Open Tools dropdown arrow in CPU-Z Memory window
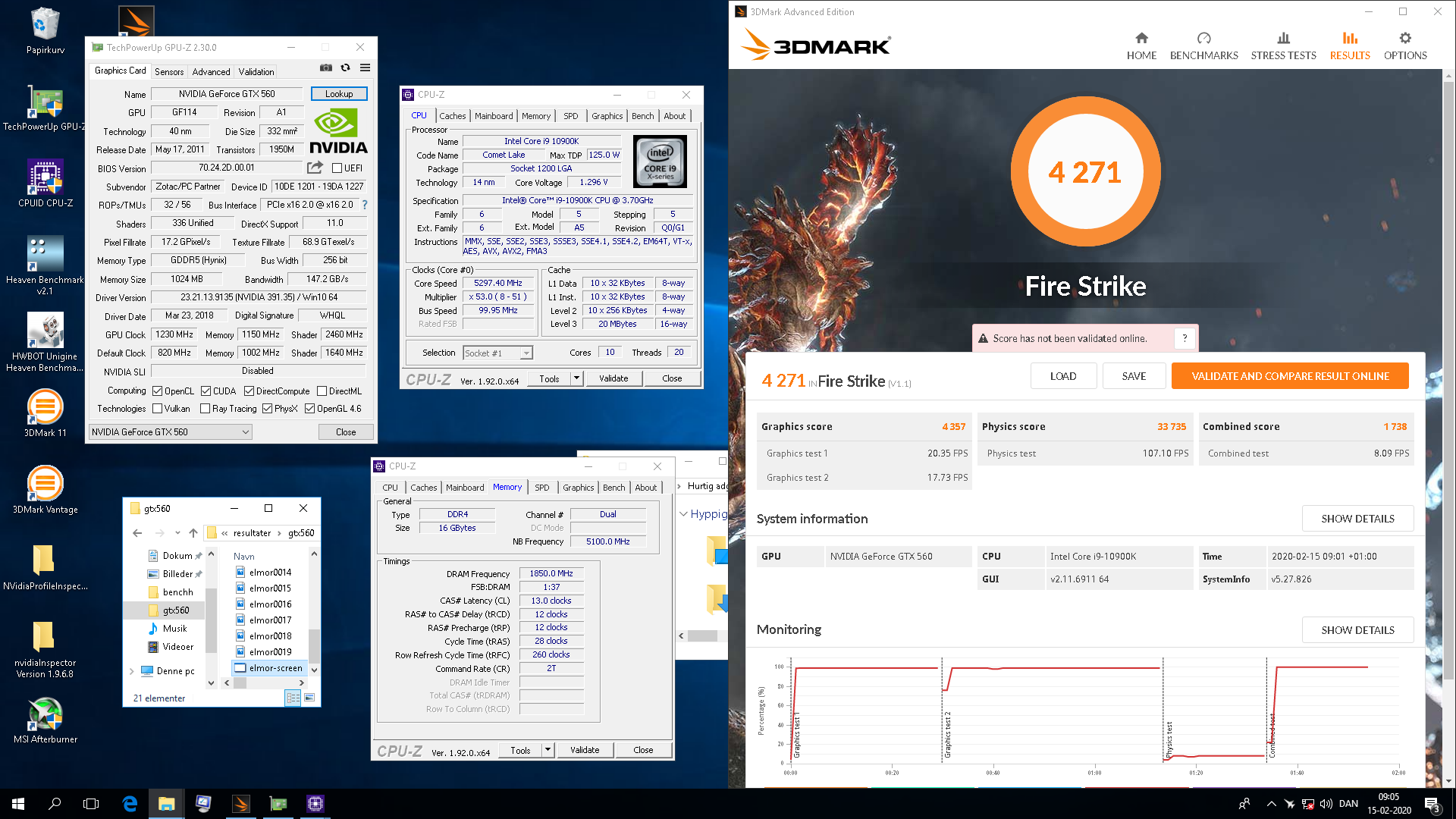The image size is (1456, 819). [x=548, y=750]
